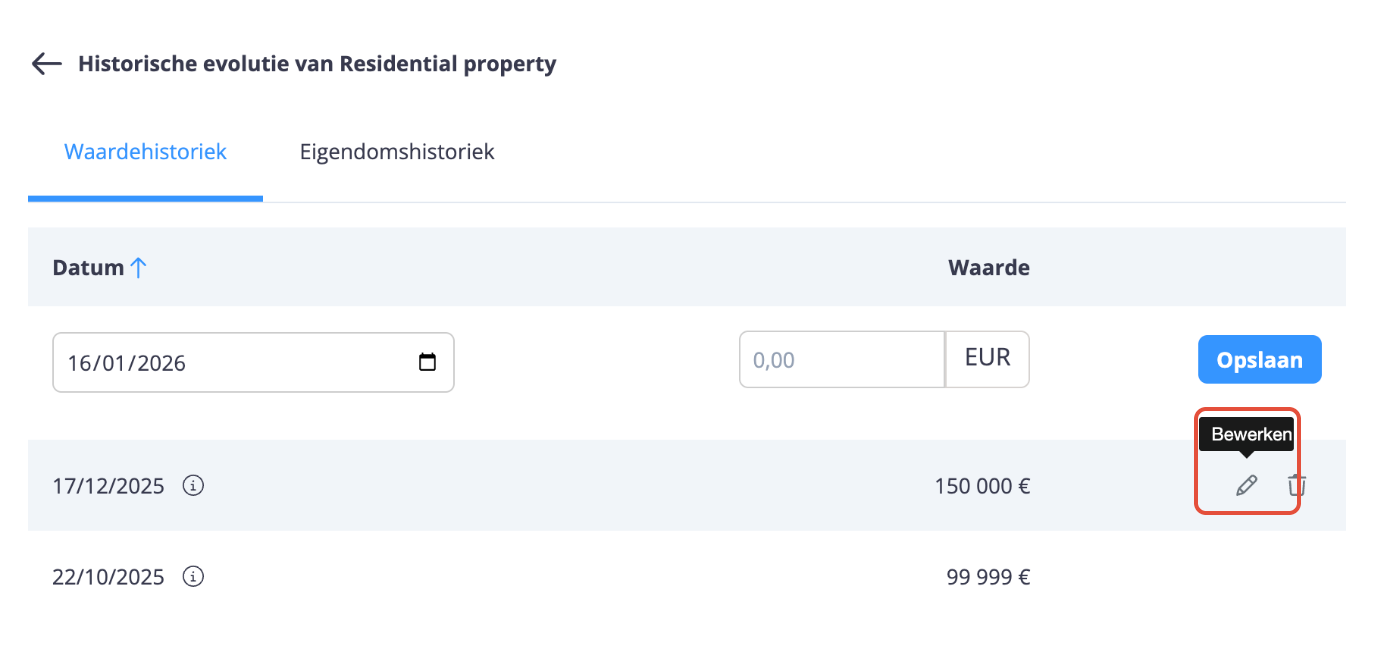Delete the 17/12/2025 entry via trash icon

(x=1297, y=486)
